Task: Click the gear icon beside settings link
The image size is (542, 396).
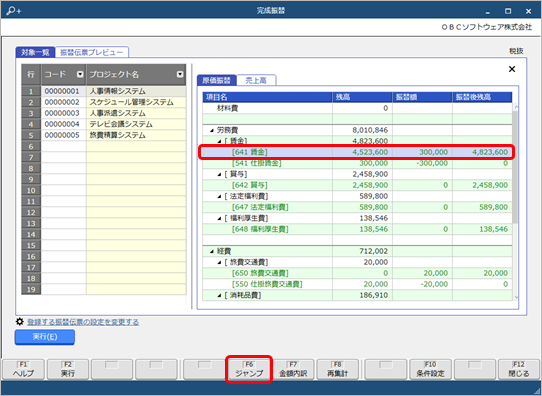Action: (x=20, y=322)
